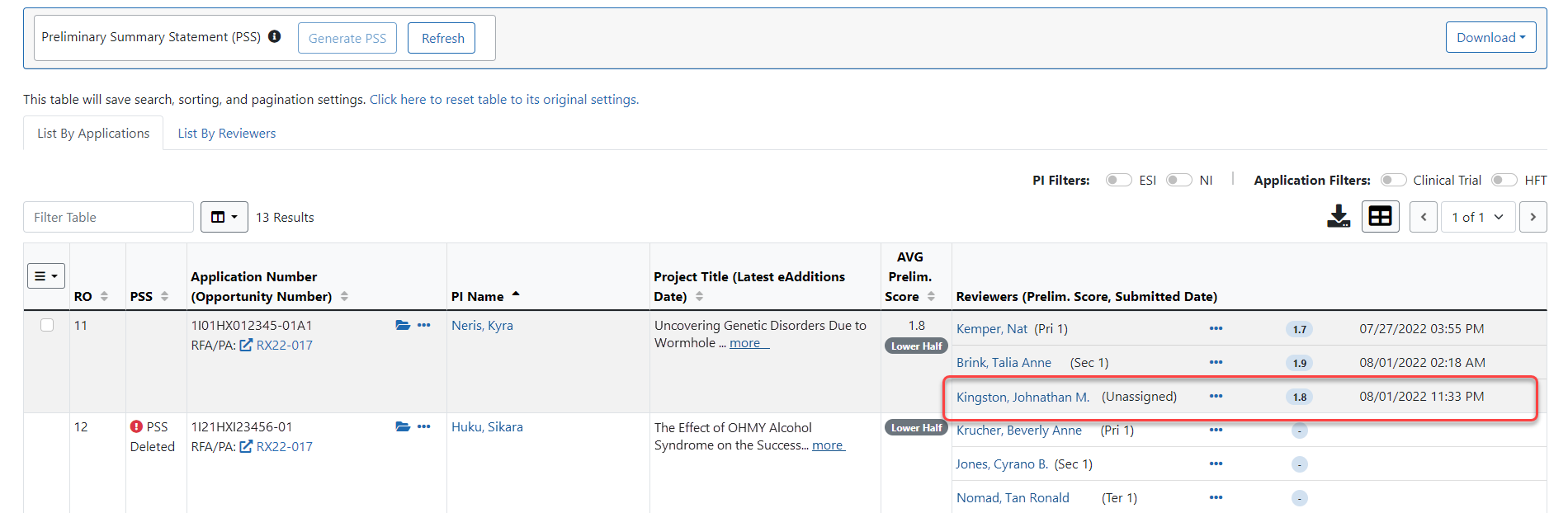Open ellipsis menu for Kemper, Nat reviewer
This screenshot has height=513, width=1568.
click(1216, 328)
